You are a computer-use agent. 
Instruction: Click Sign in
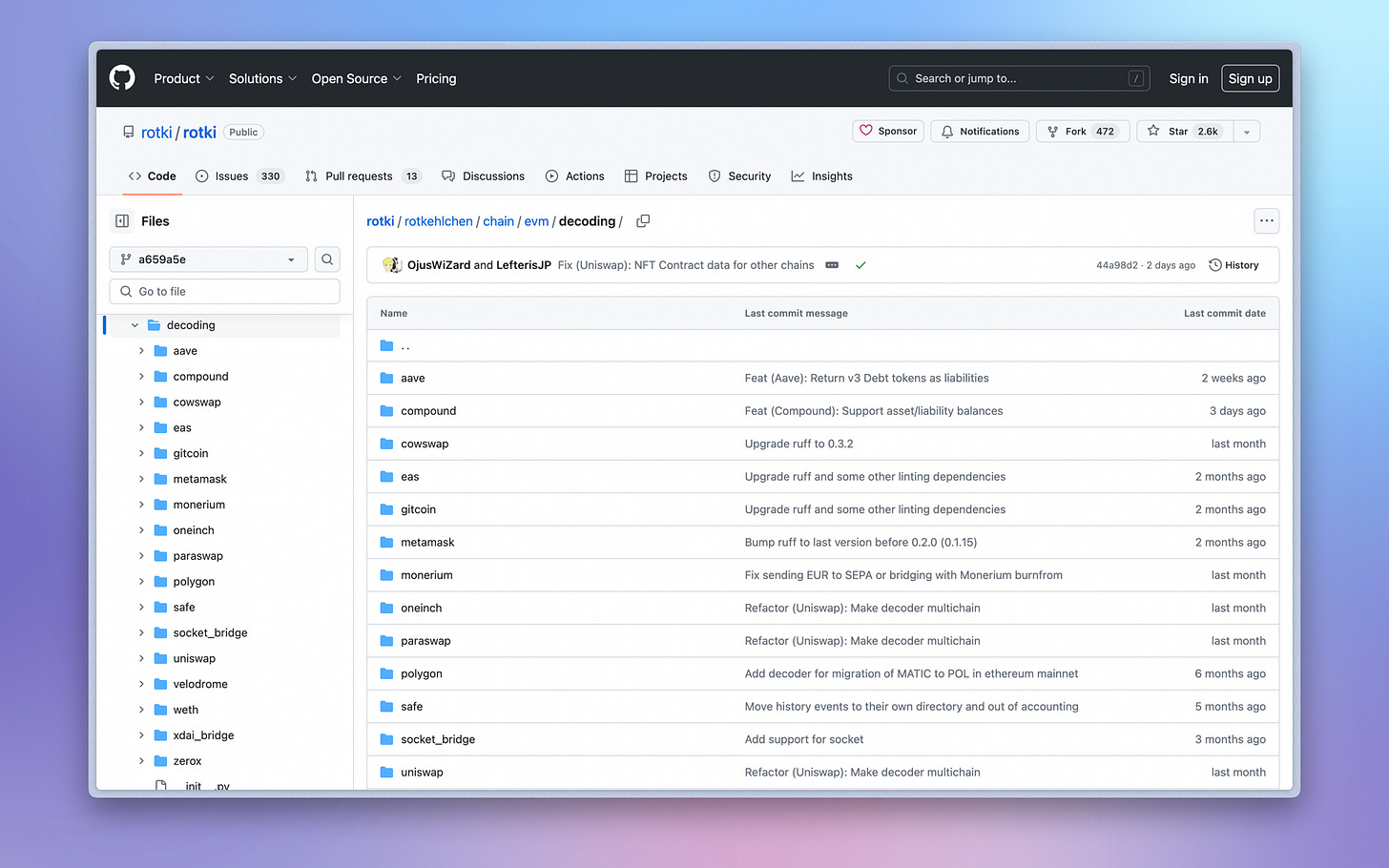(x=1189, y=78)
